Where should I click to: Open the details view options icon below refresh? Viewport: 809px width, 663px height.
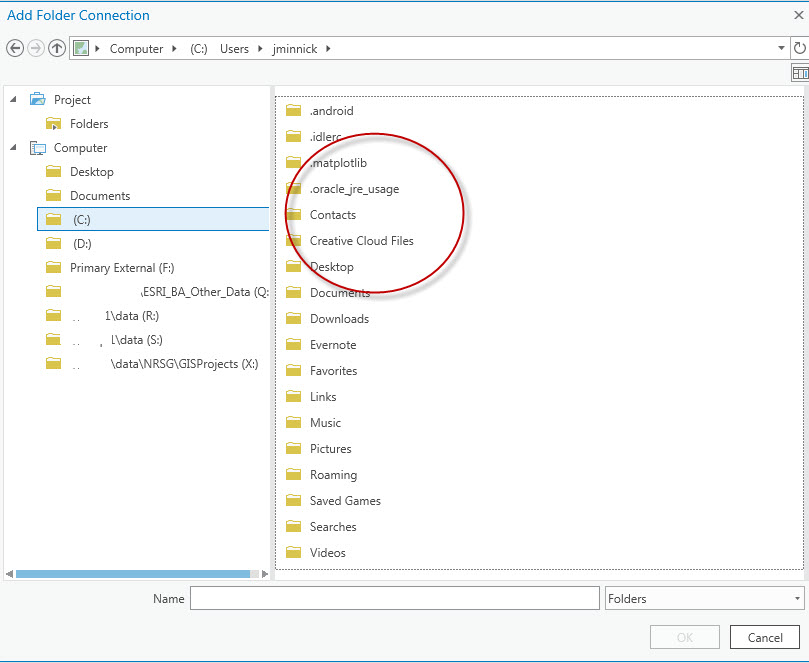point(799,72)
